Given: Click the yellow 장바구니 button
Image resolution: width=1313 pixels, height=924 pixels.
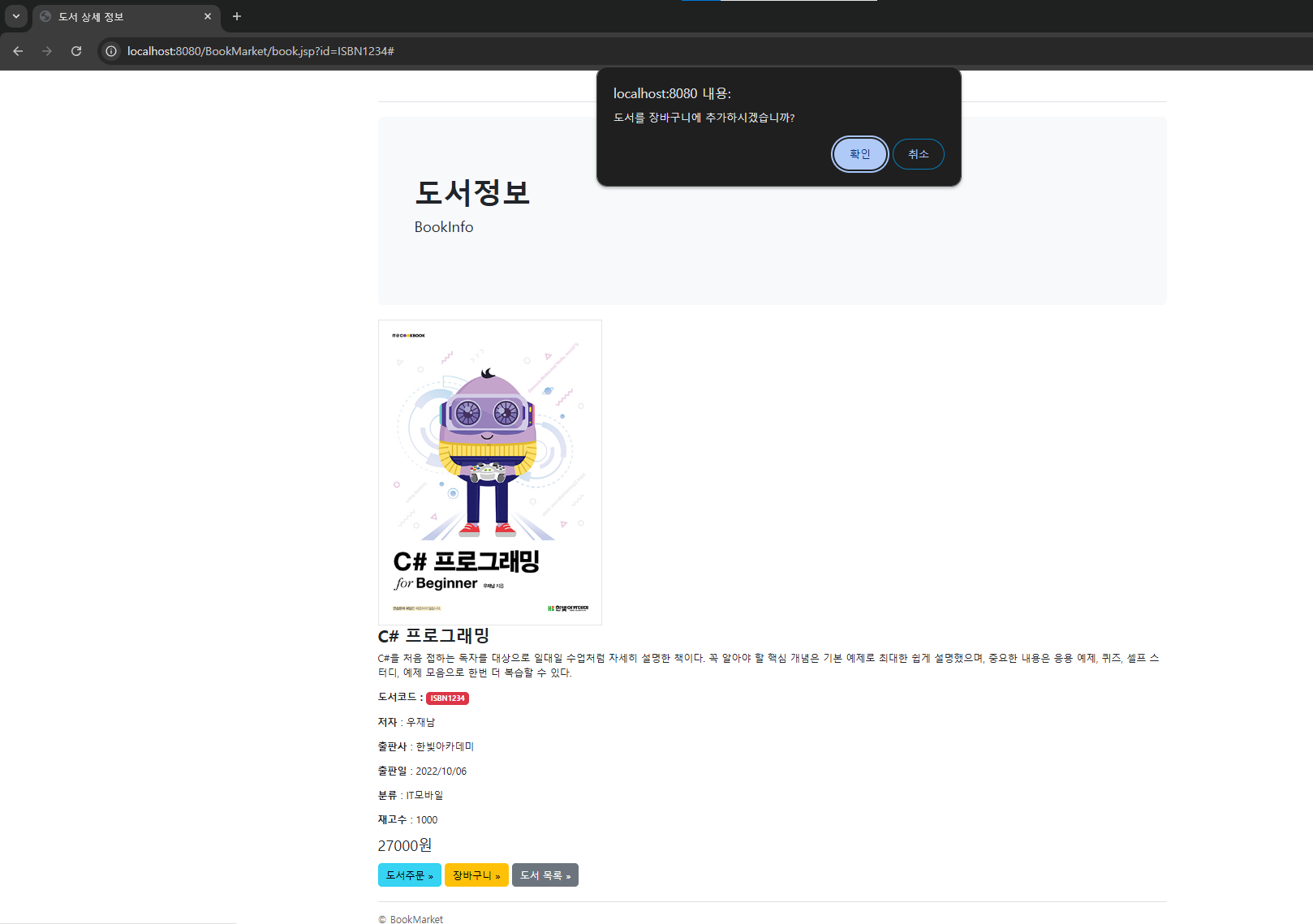Looking at the screenshot, I should [476, 875].
